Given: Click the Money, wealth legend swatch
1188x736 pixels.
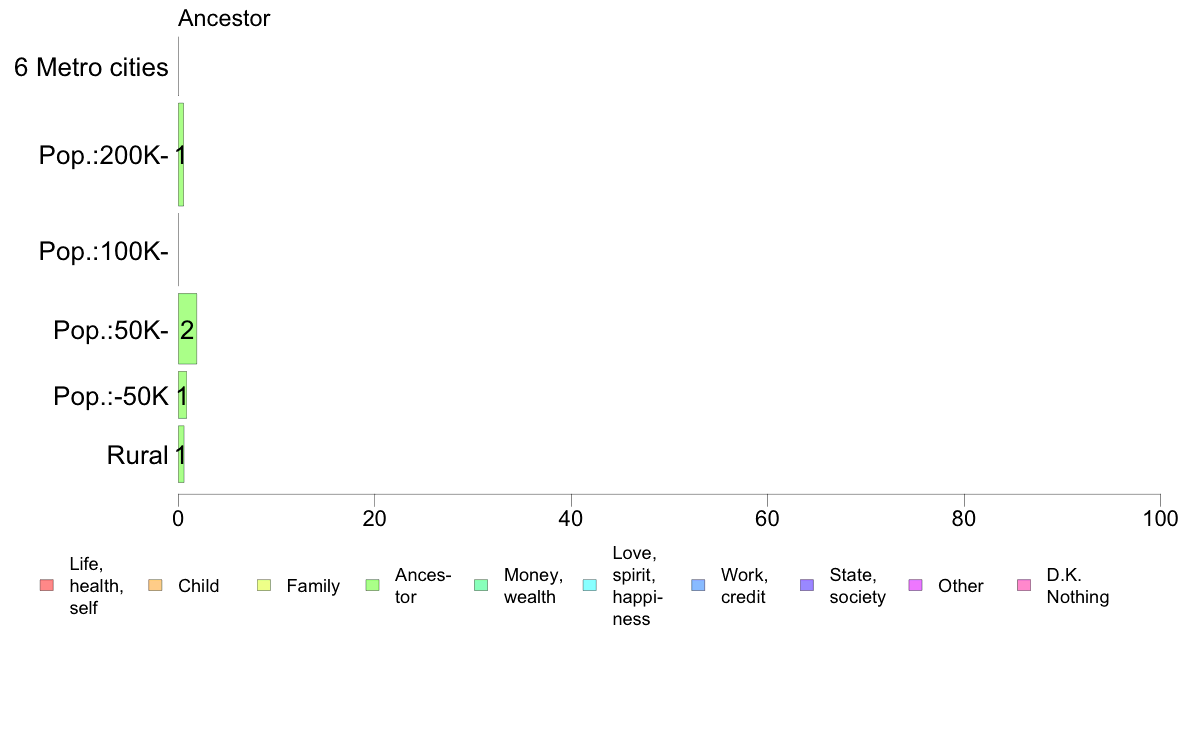Looking at the screenshot, I should tap(481, 585).
